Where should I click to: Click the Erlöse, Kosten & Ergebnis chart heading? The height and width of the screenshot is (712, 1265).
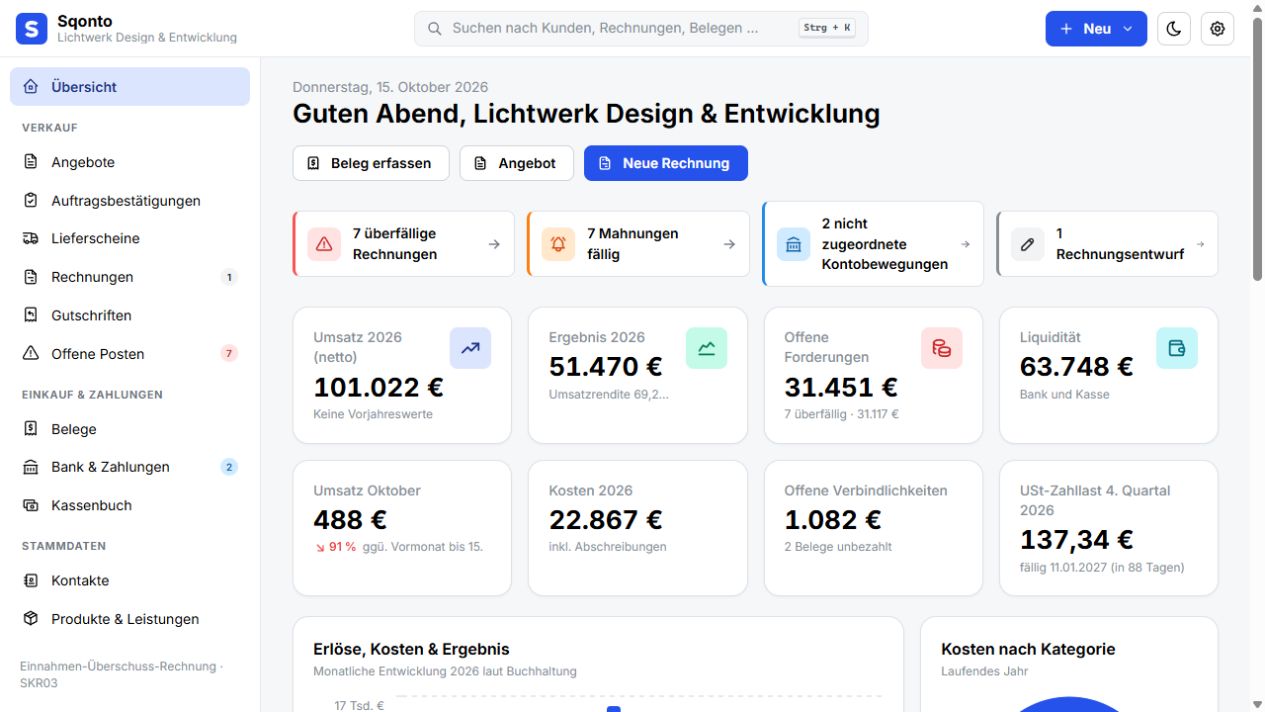(x=411, y=649)
